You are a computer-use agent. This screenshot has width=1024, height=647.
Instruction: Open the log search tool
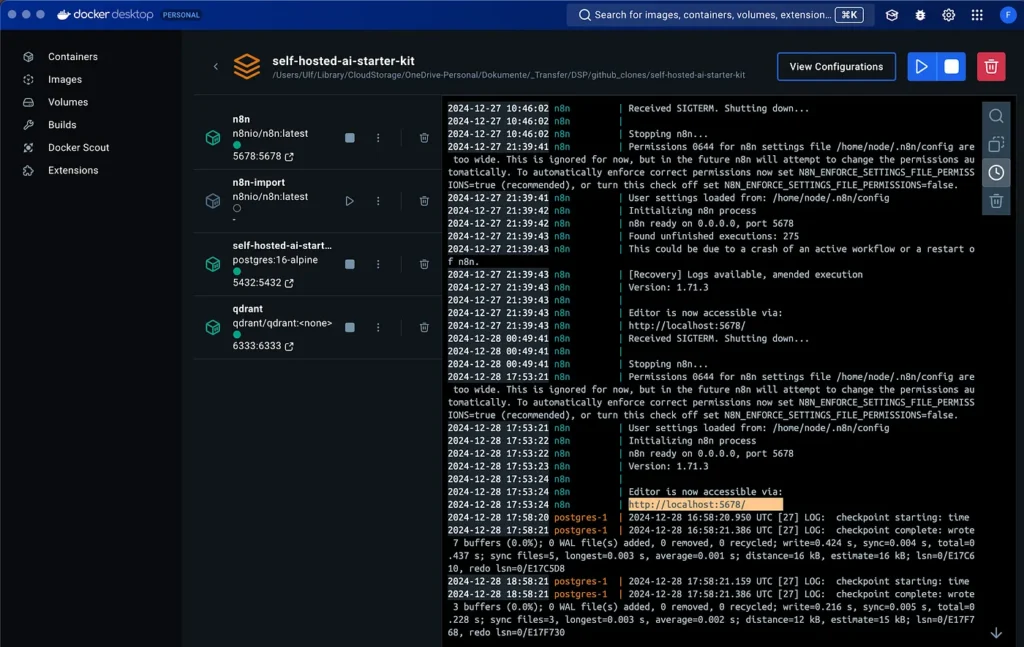pyautogui.click(x=996, y=116)
